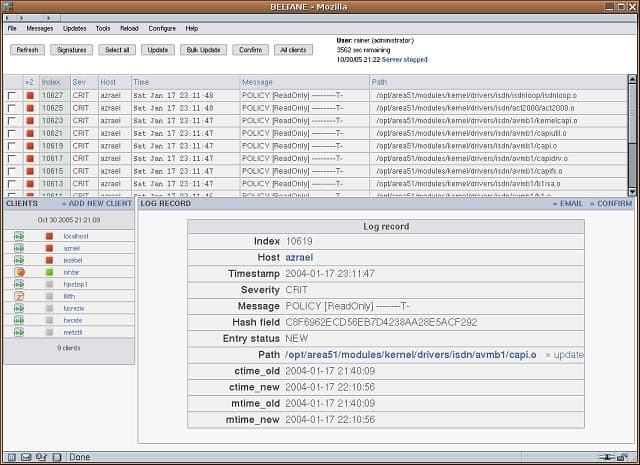
Task: Open the File menu
Action: [x=12, y=29]
